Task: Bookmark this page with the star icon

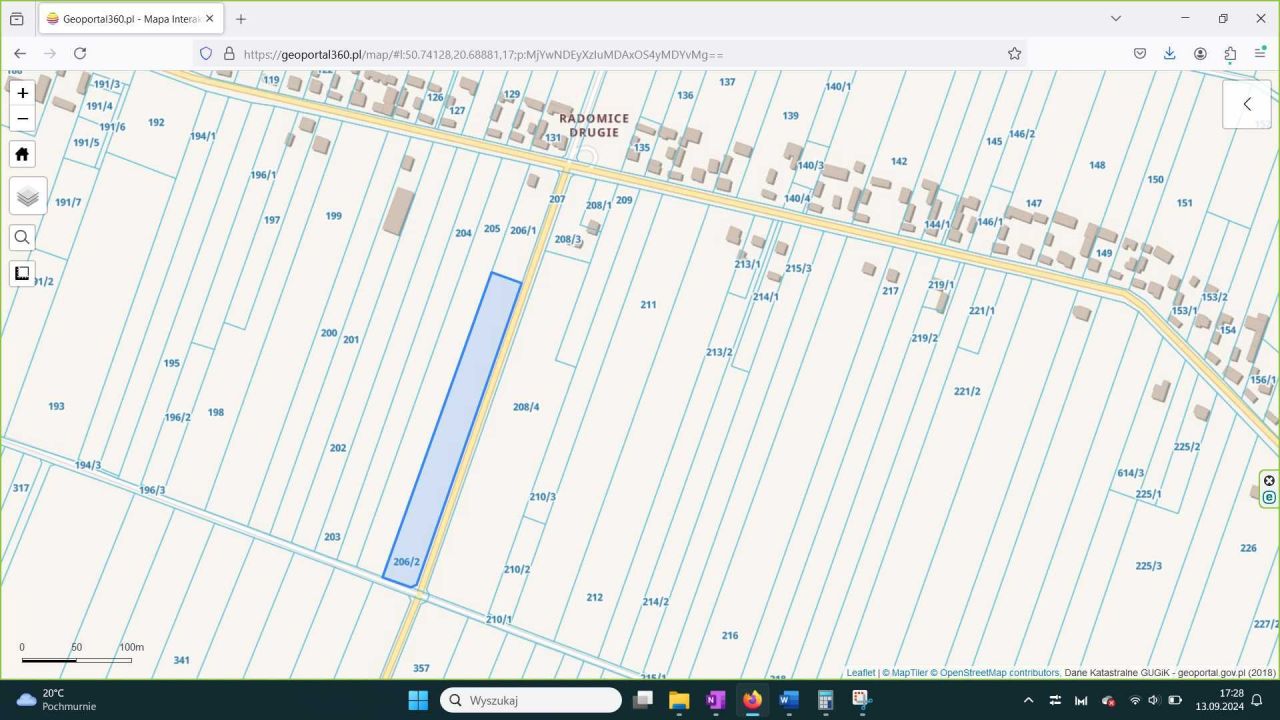Action: tap(1014, 54)
